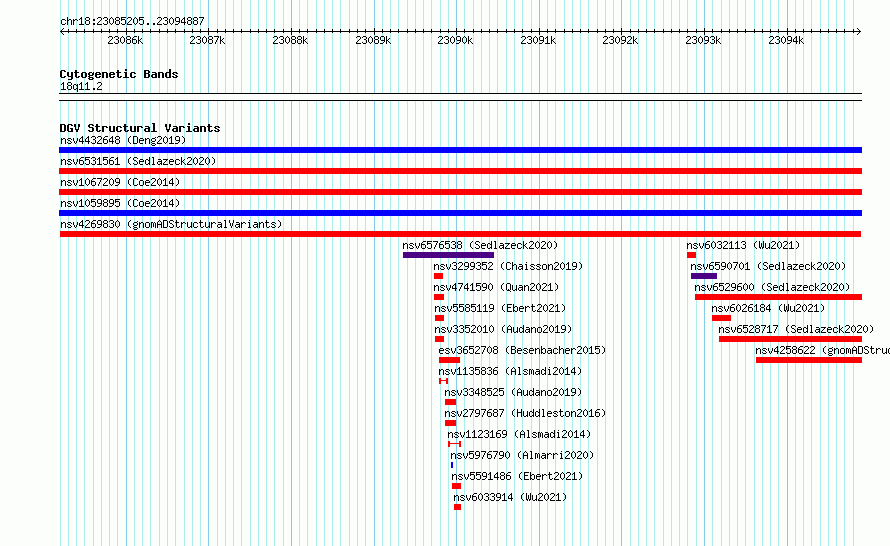Click the small red glyph under nsv6032113

(691, 255)
